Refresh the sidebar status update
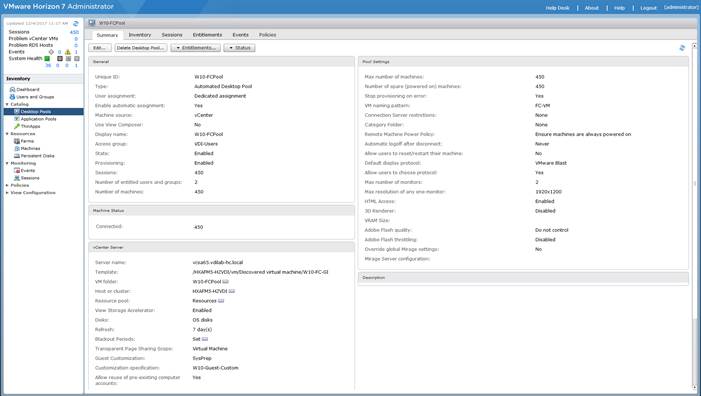This screenshot has height=396, width=701. (76, 23)
